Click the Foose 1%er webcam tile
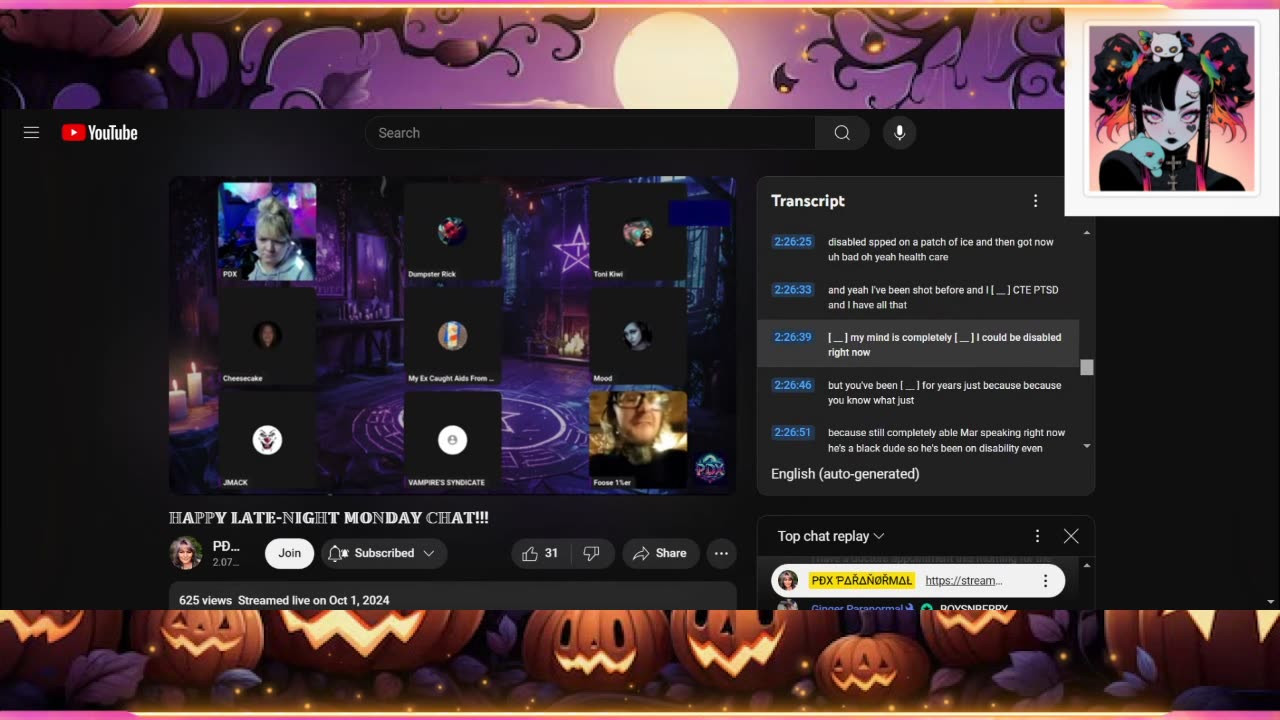The height and width of the screenshot is (720, 1280). (637, 440)
